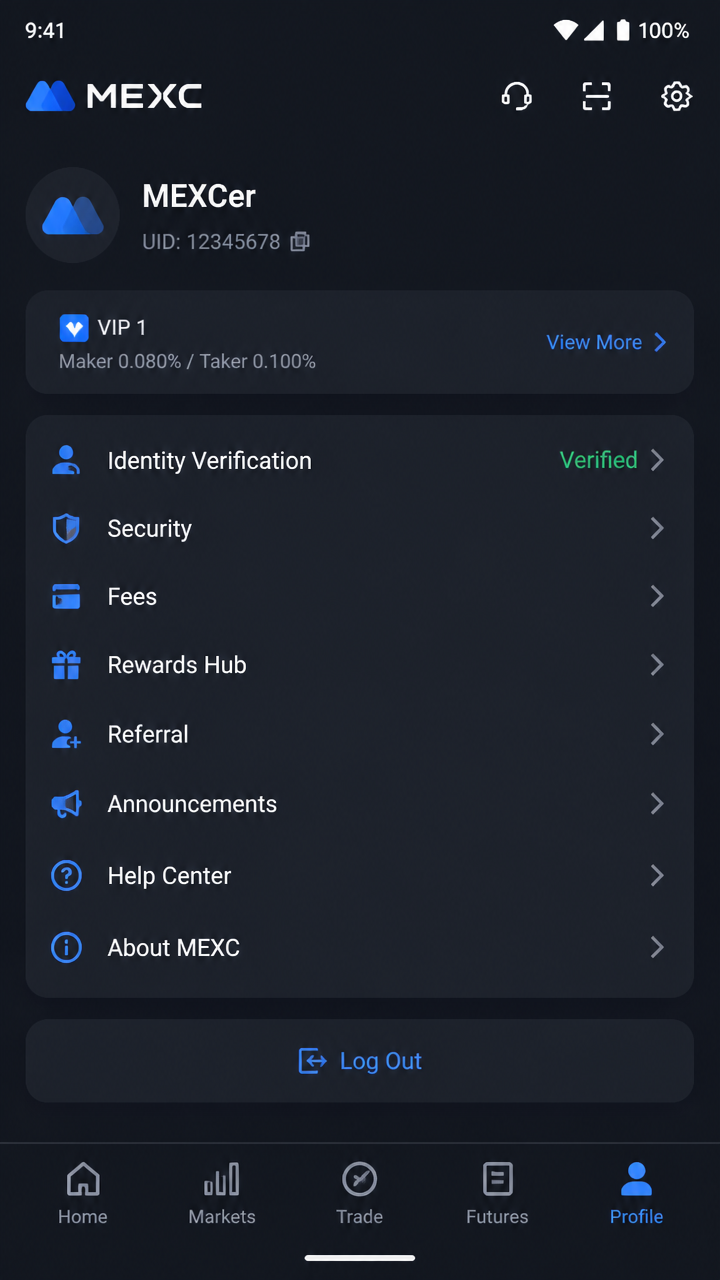Open settings gear icon
The image size is (720, 1280).
[677, 96]
